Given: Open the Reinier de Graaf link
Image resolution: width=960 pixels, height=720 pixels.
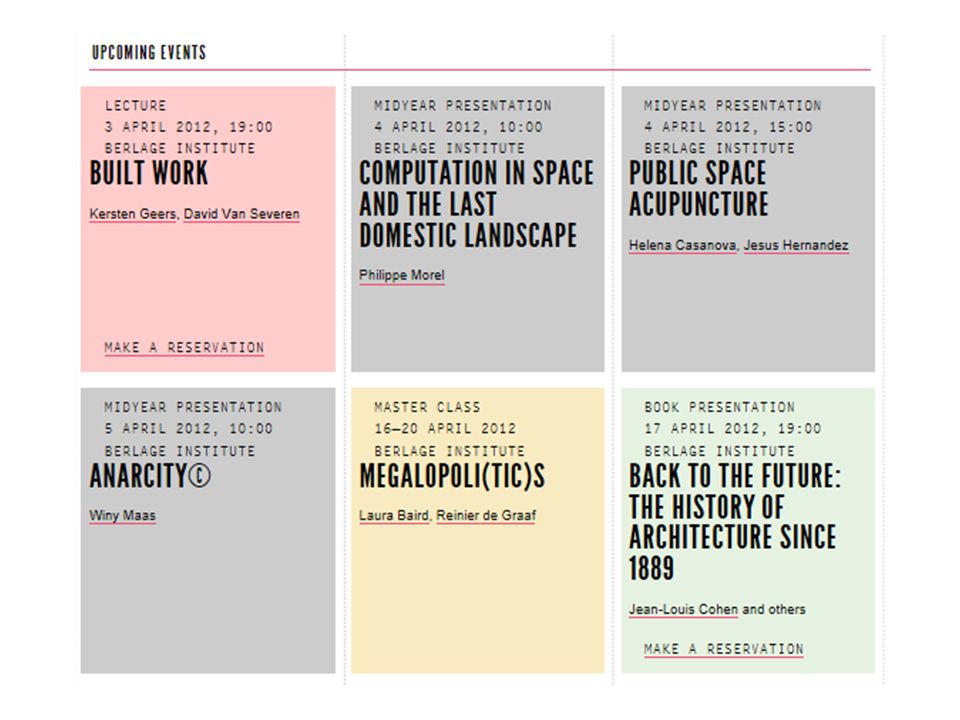Looking at the screenshot, I should click(x=486, y=516).
